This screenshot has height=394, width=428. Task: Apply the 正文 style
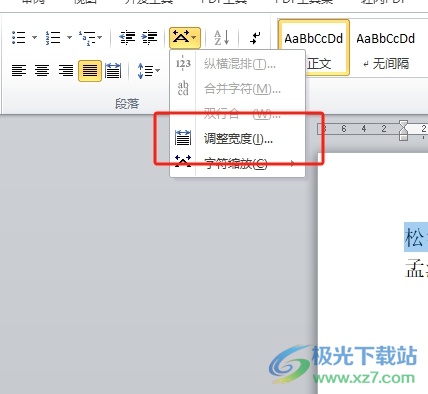click(314, 47)
